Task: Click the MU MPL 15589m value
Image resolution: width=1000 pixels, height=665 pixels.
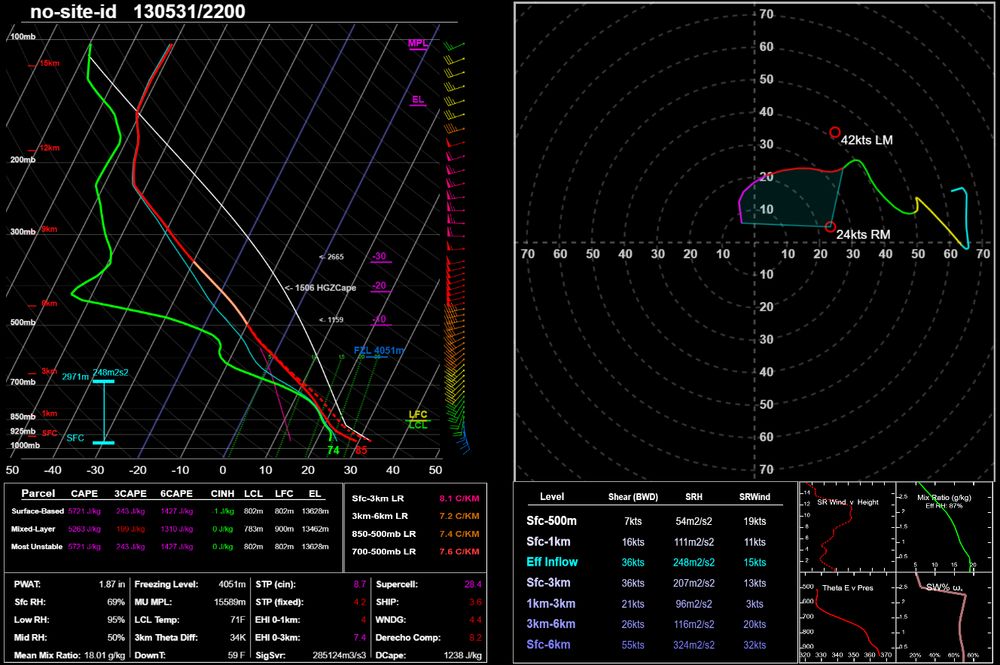Action: (230, 602)
